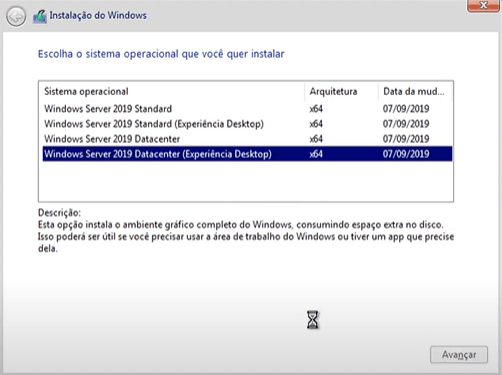Click 07/09/2019 in Standard (Experiência Desktop) row
This screenshot has width=502, height=375.
tap(406, 124)
